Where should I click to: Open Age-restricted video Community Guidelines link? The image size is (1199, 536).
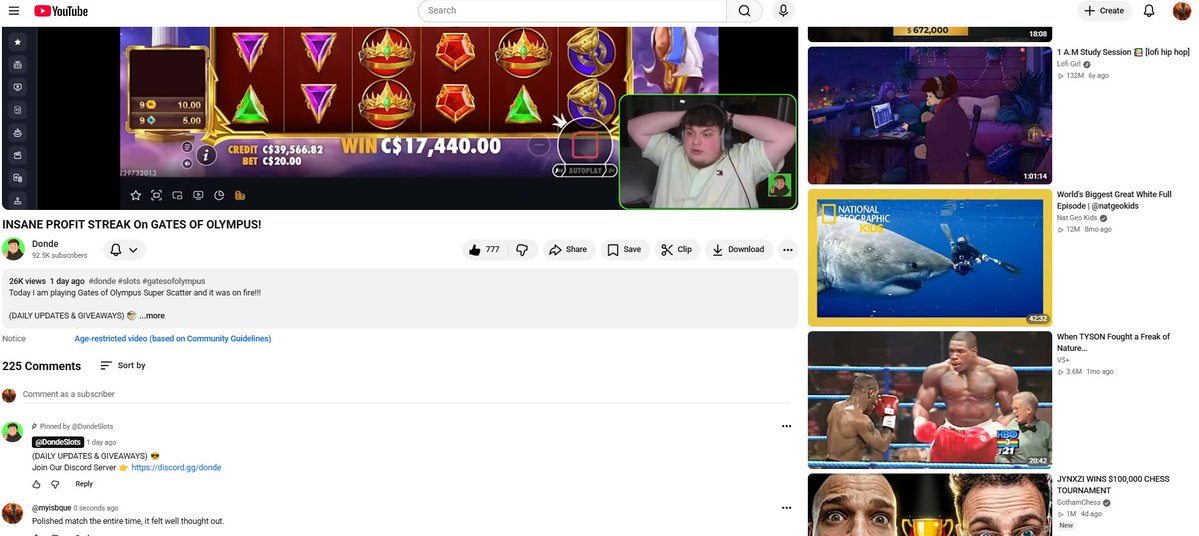pos(173,339)
